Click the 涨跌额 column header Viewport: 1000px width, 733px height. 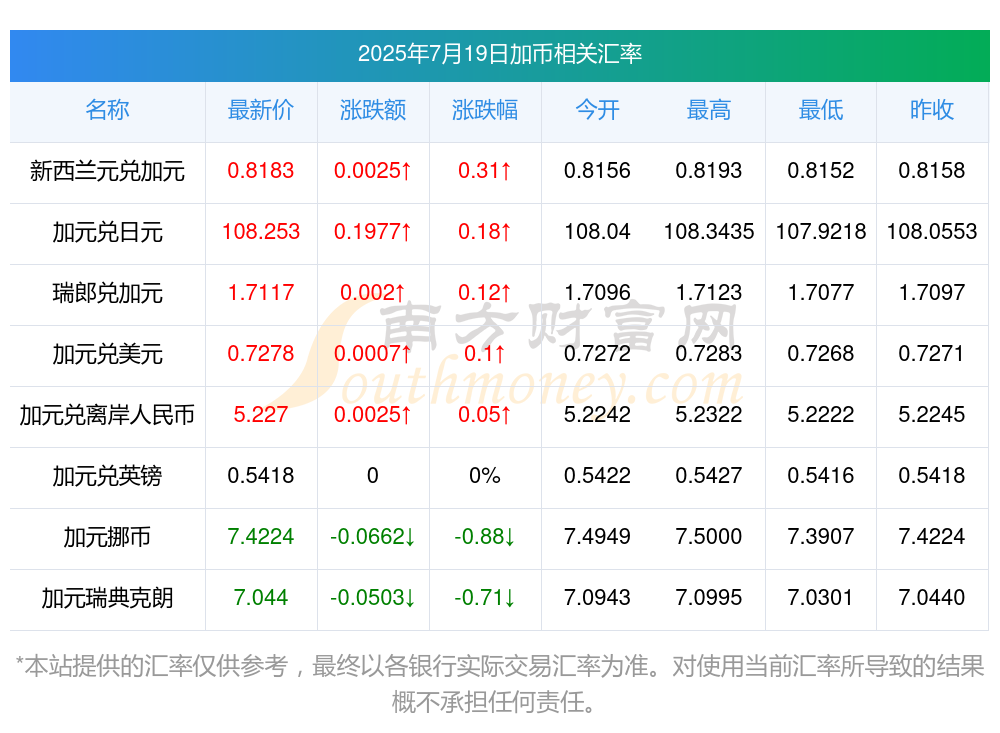pos(372,110)
